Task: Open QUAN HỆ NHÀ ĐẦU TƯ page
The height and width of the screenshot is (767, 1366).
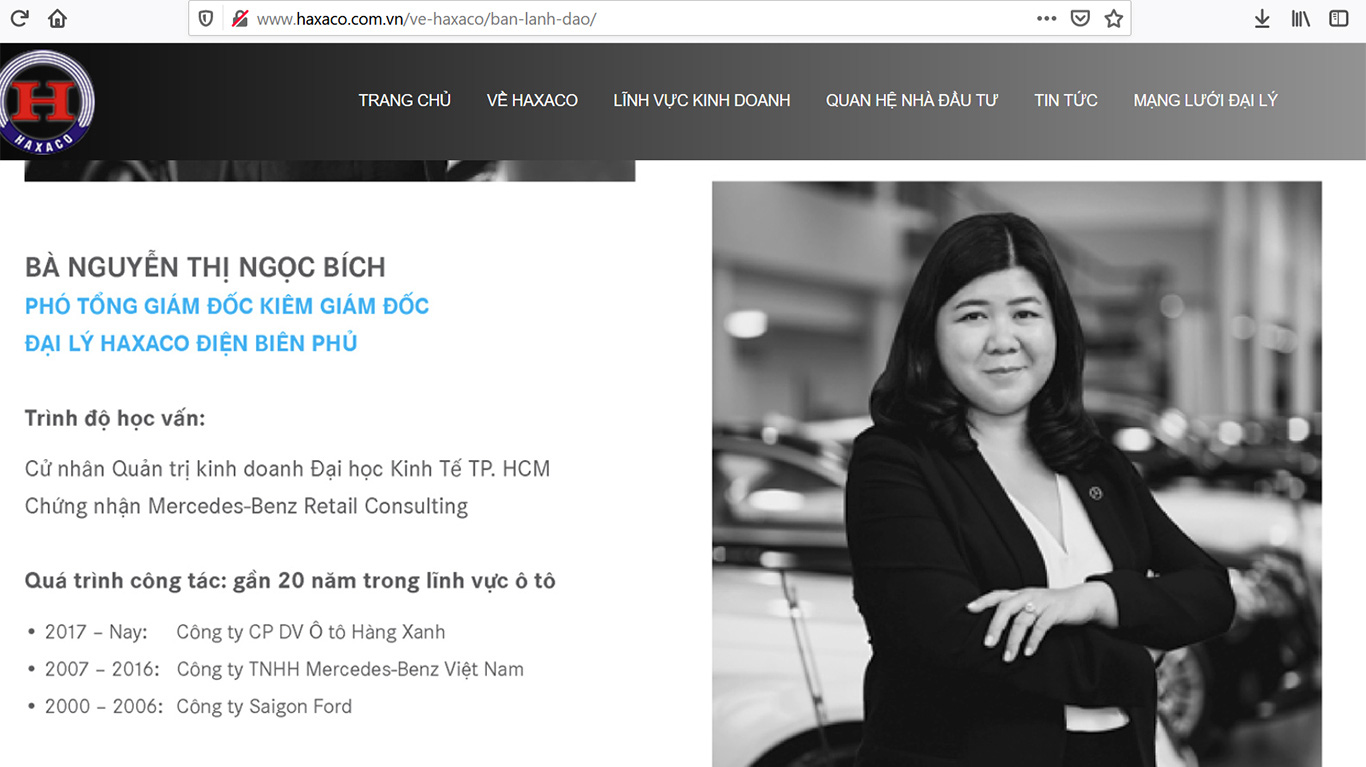Action: [x=911, y=100]
